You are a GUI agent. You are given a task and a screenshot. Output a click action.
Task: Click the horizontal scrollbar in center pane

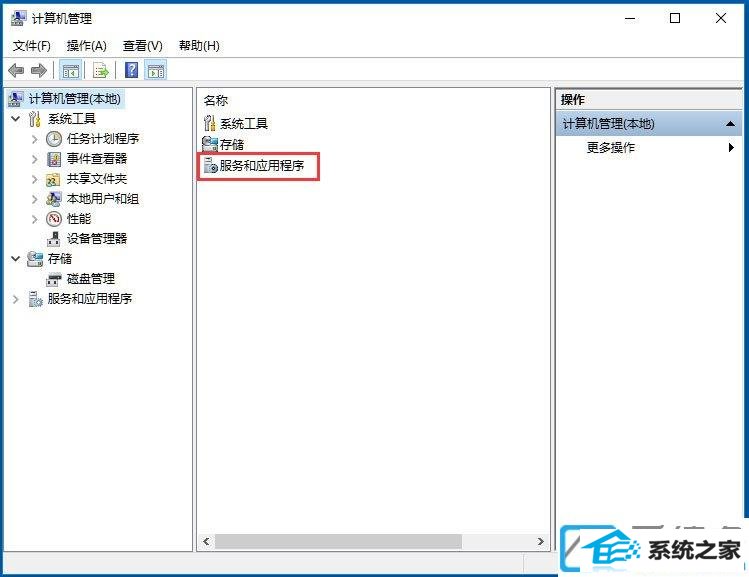[x=338, y=541]
